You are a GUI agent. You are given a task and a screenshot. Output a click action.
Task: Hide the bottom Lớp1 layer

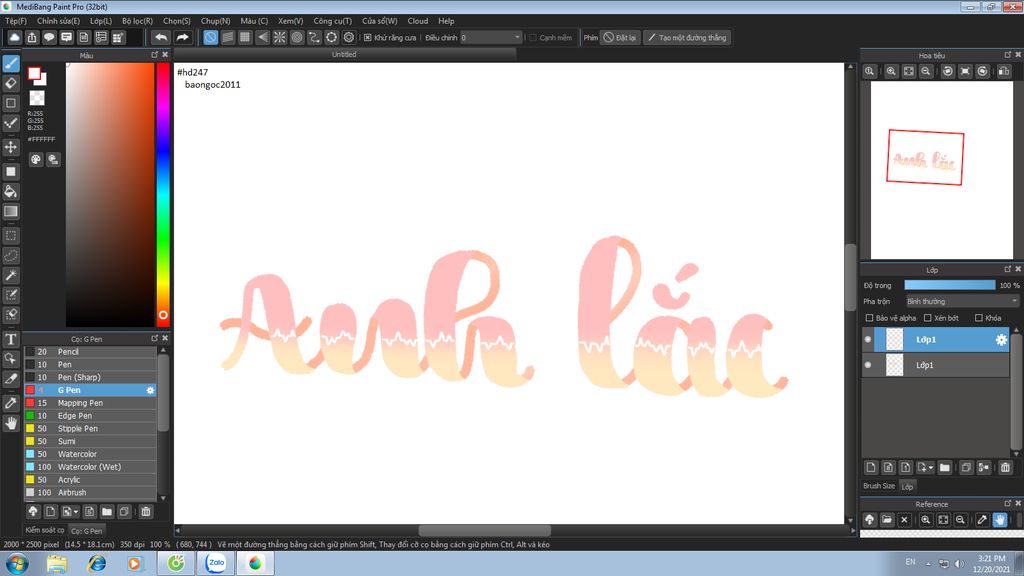click(868, 365)
